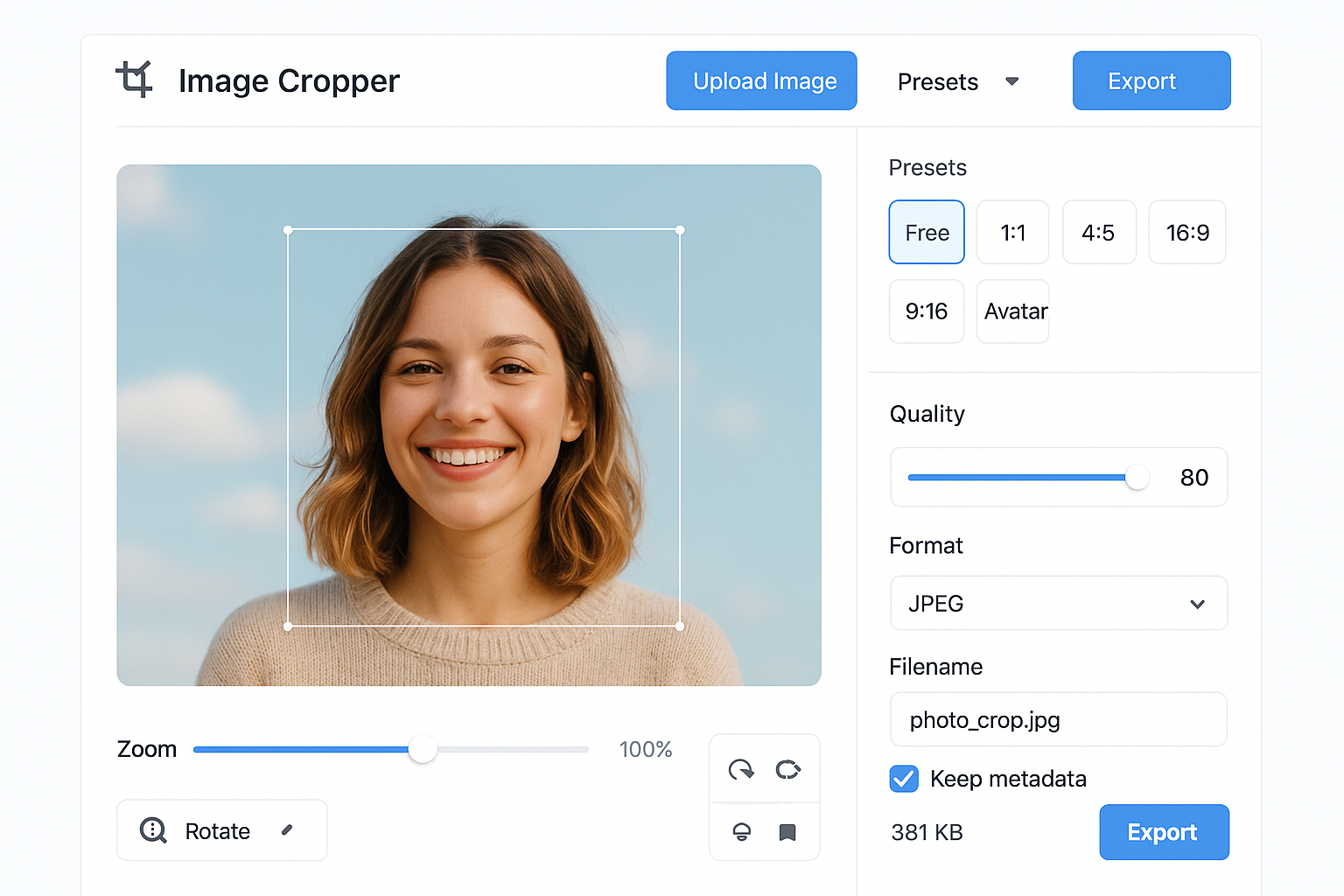Click the magnifier icon inside the Rotate button
The width and height of the screenshot is (1344, 896).
(x=152, y=830)
